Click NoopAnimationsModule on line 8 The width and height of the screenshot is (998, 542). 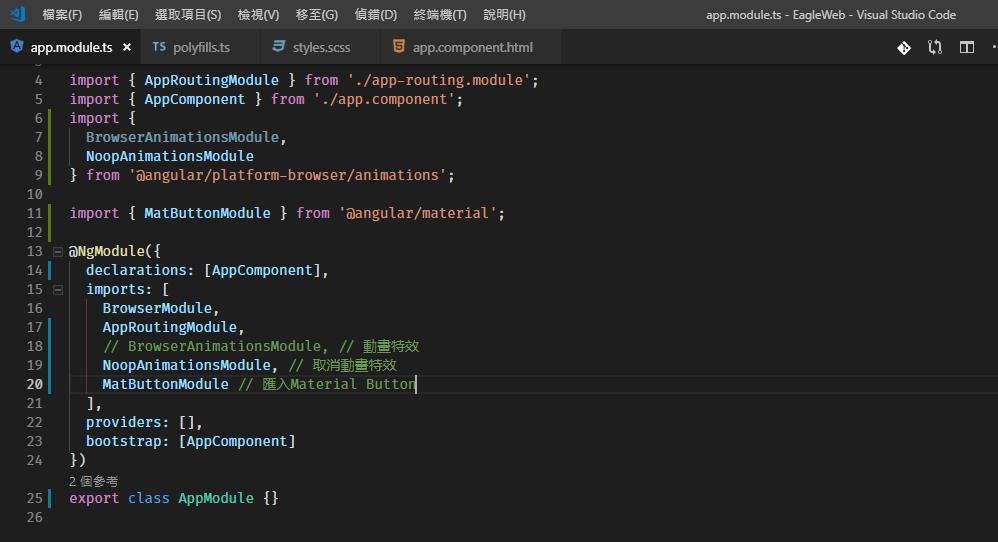pyautogui.click(x=169, y=156)
